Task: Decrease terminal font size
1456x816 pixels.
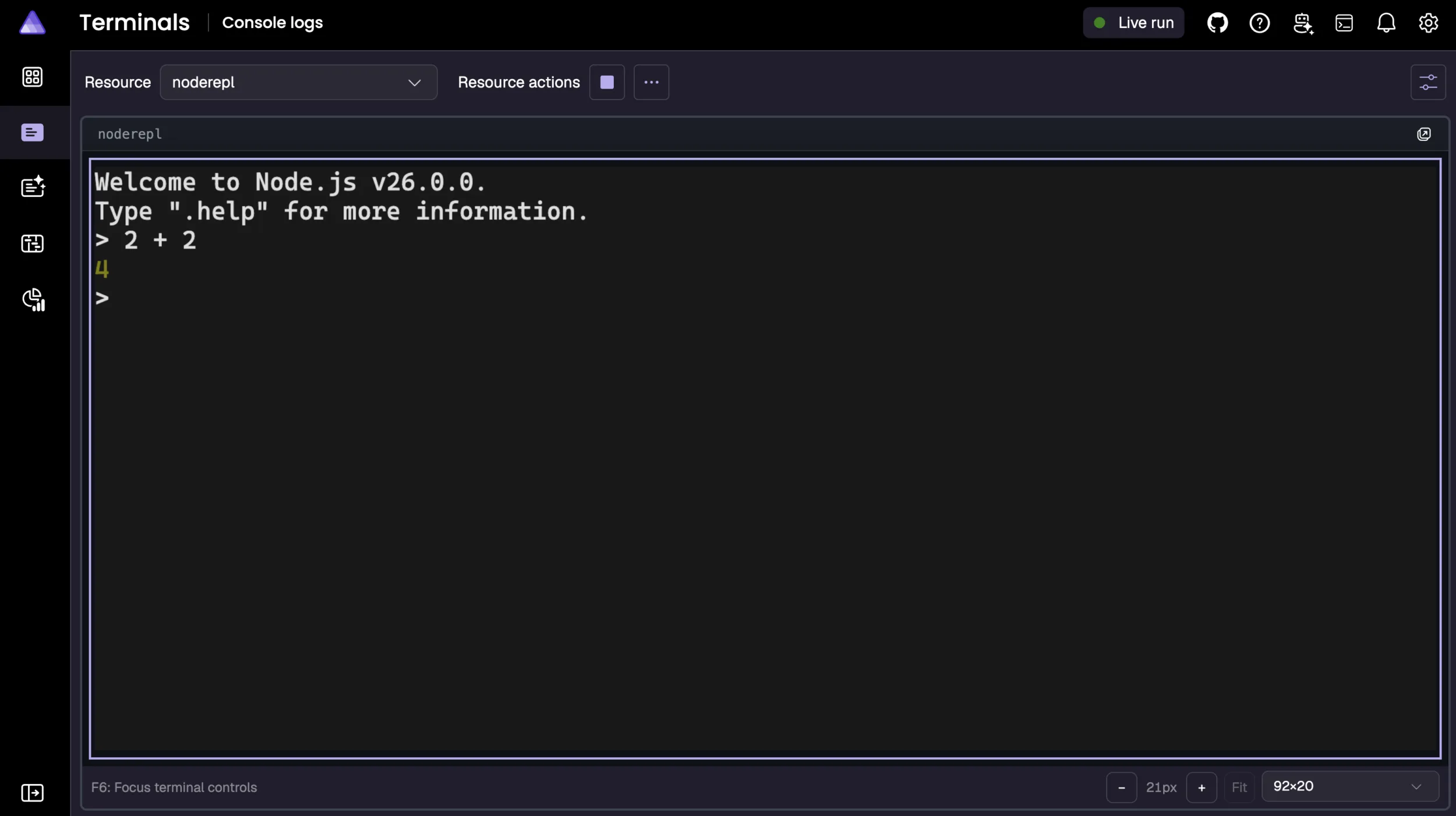Action: 1121,787
